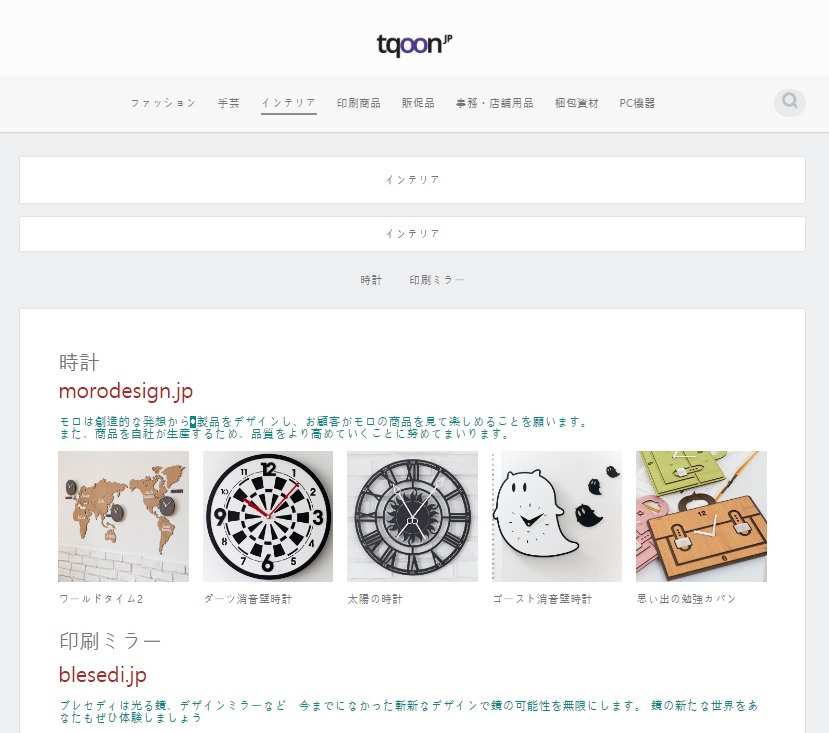
Task: Select the インテリア navigation tab
Action: point(289,103)
